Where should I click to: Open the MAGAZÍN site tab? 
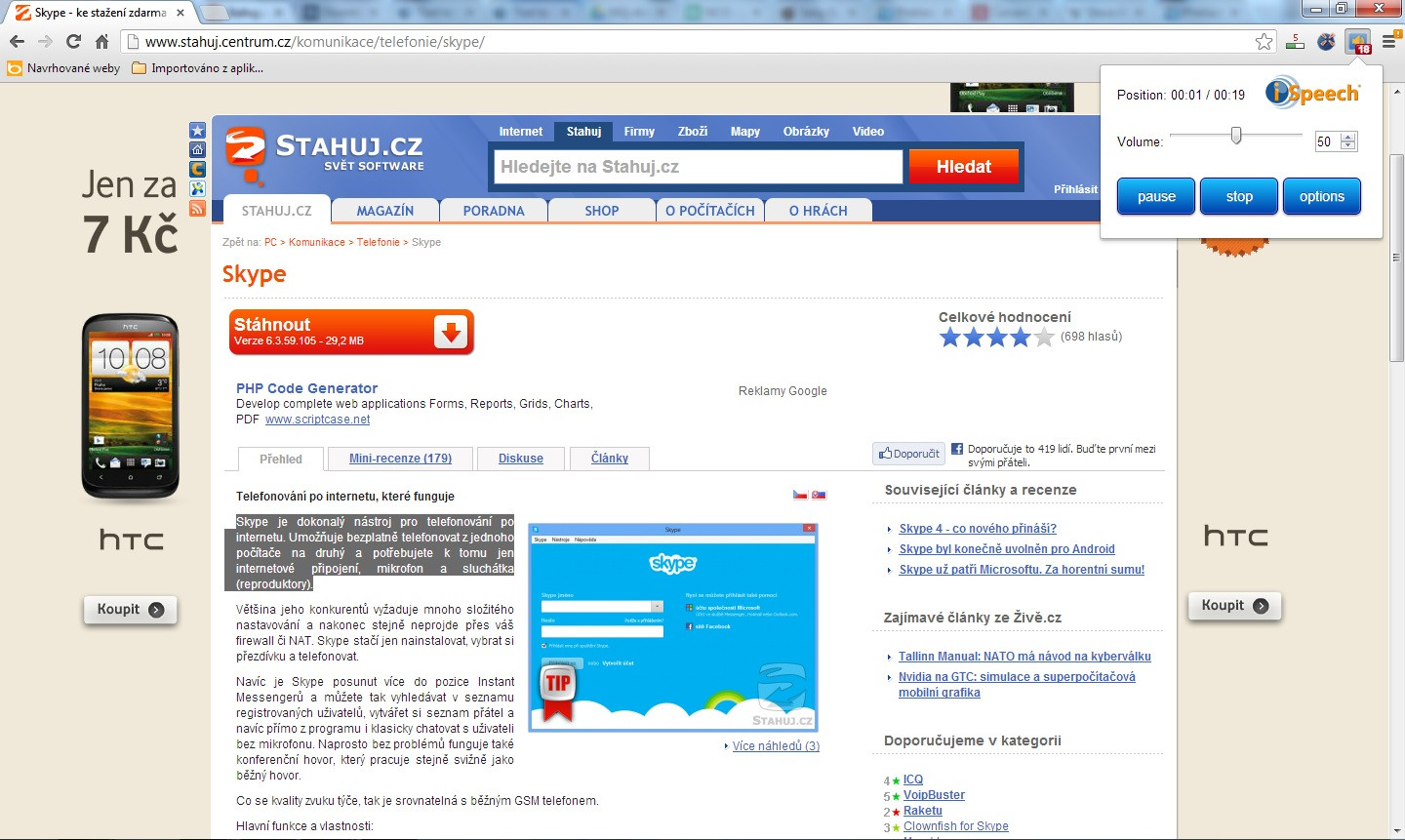385,211
